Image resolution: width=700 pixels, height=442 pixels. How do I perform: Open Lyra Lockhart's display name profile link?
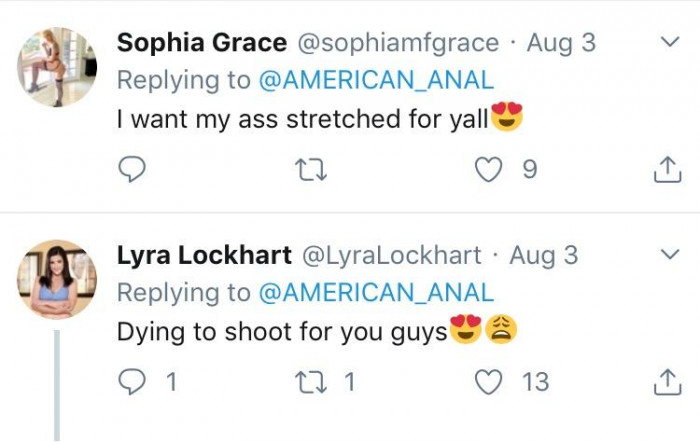coord(203,255)
